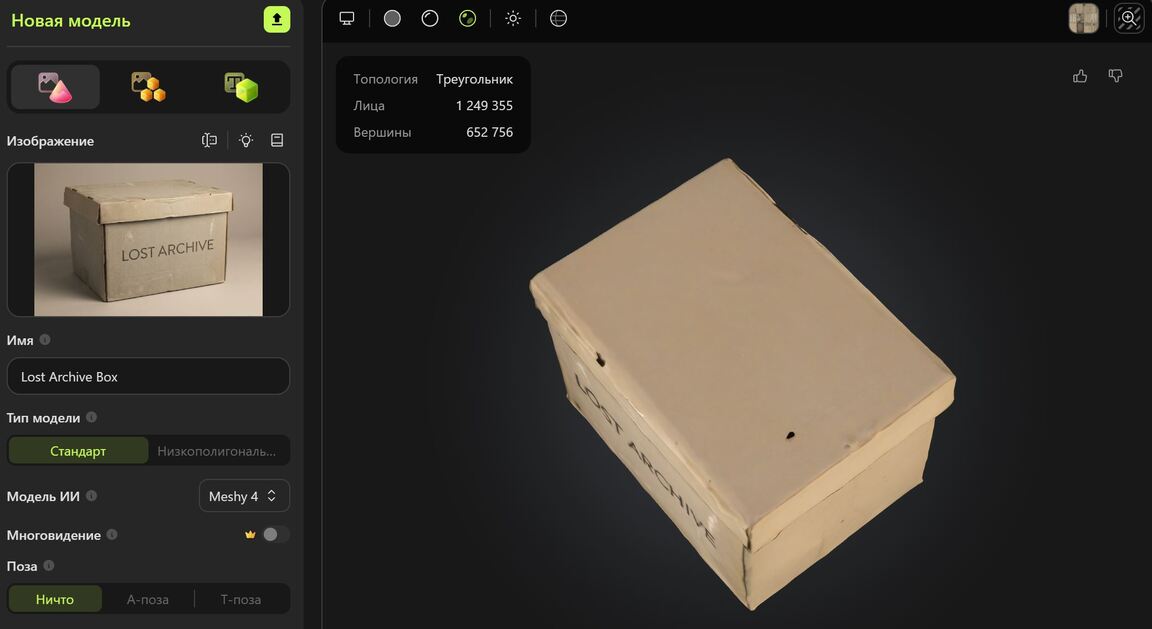Click the Новая модель heading
The image size is (1152, 629).
71,21
